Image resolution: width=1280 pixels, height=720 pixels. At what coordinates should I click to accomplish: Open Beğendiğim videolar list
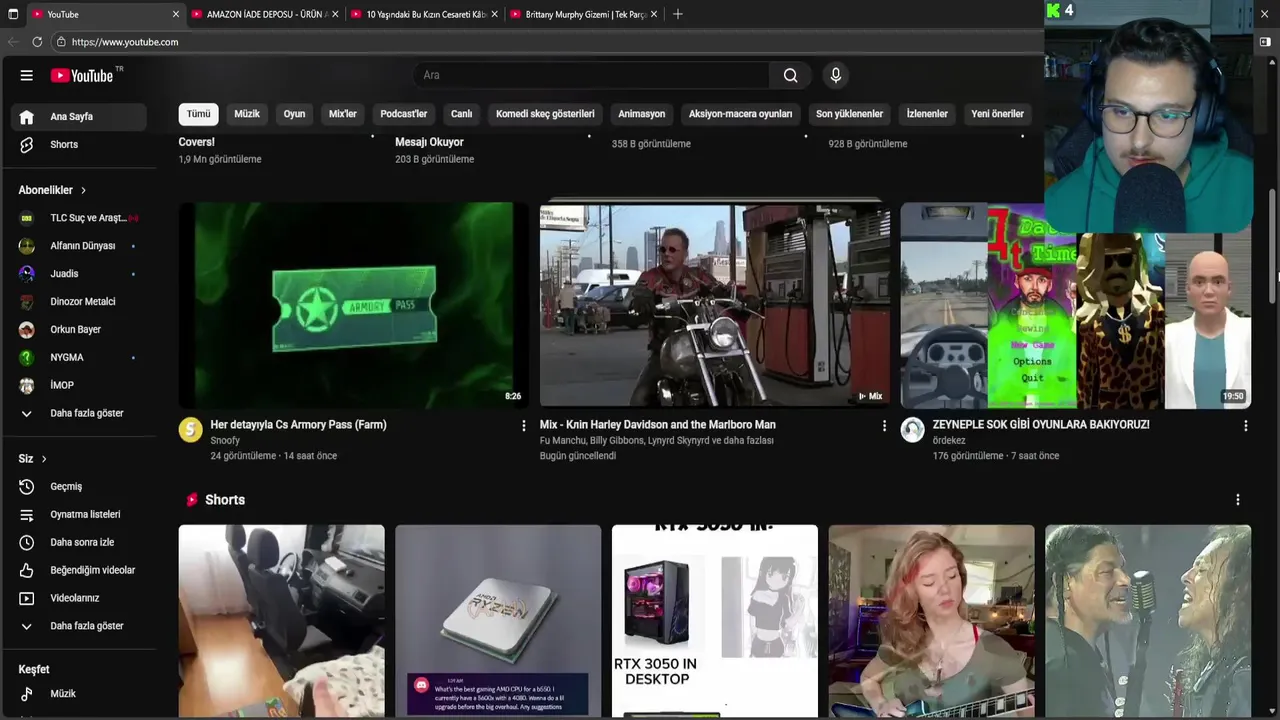(79, 570)
